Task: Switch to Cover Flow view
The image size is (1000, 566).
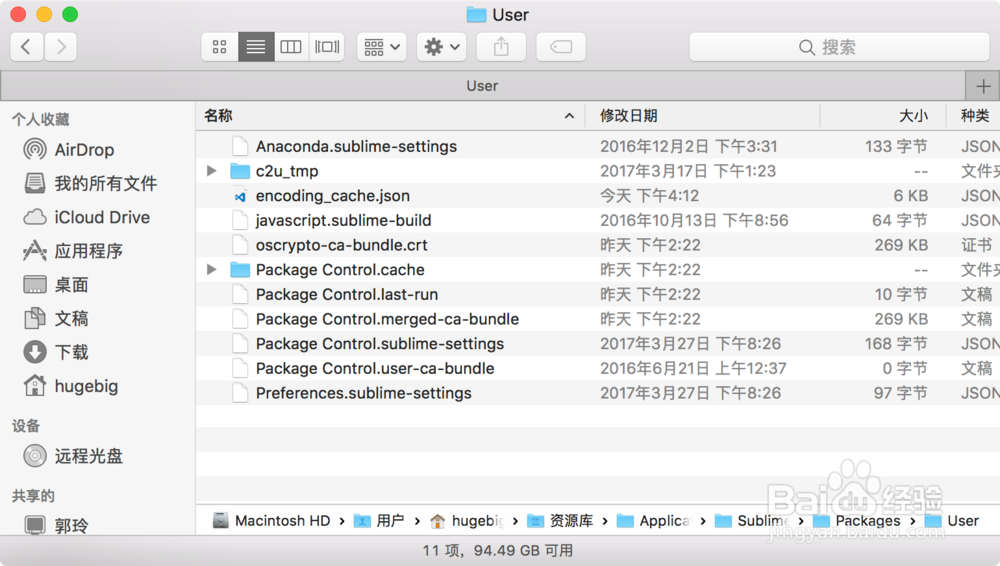Action: point(327,47)
